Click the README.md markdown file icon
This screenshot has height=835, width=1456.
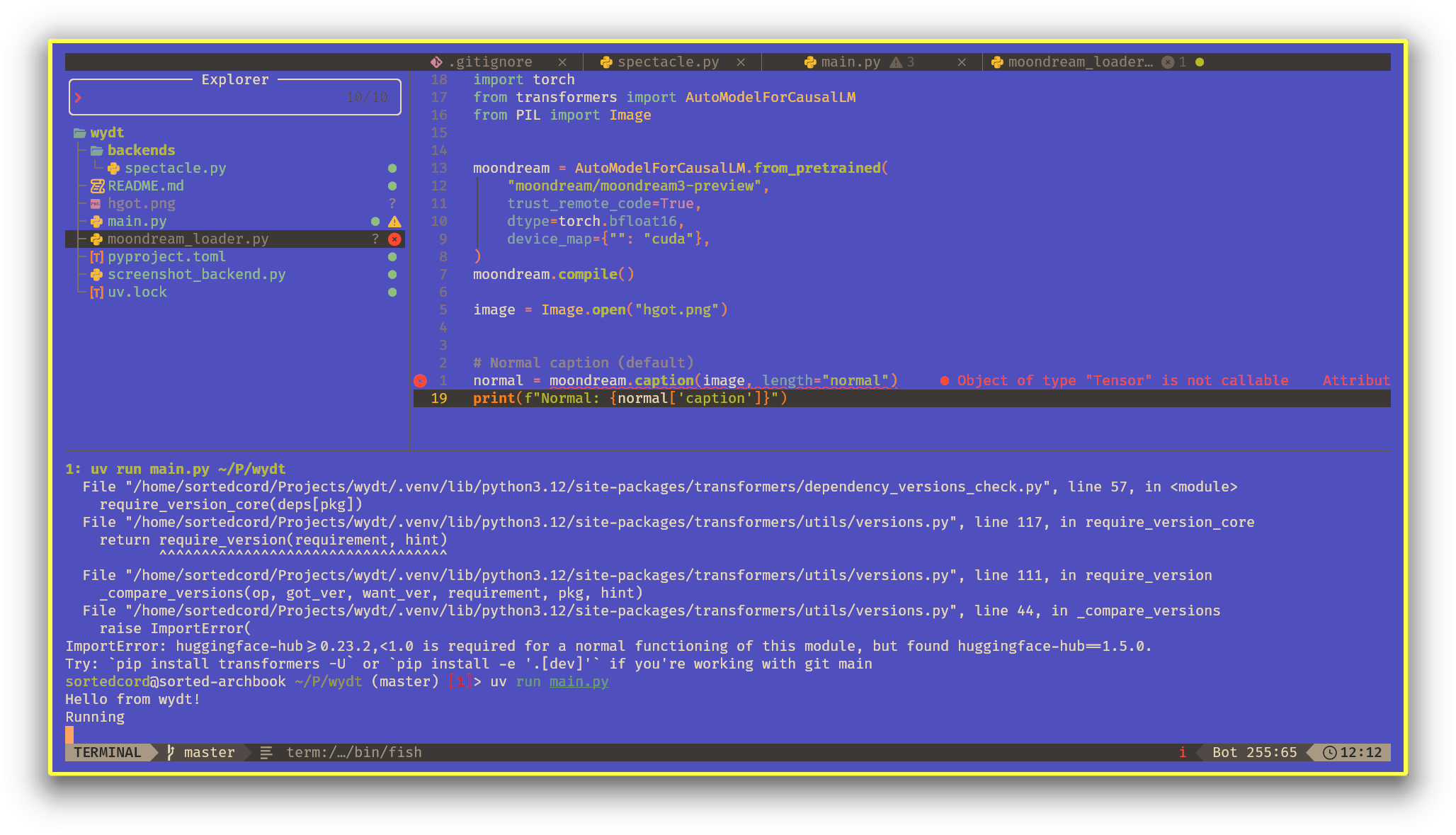point(97,186)
